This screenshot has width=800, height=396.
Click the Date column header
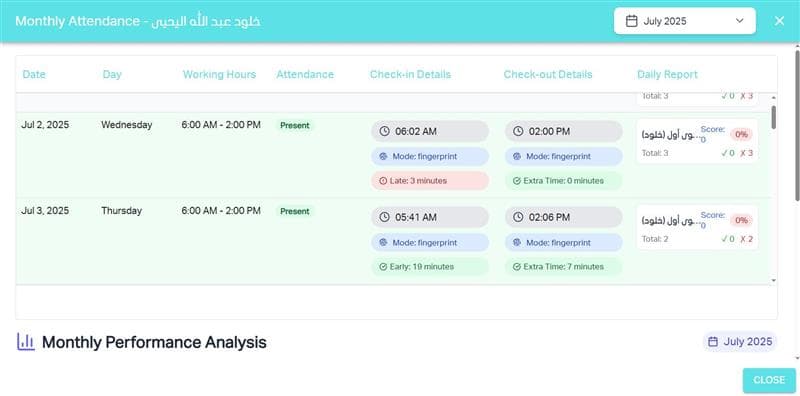34,75
